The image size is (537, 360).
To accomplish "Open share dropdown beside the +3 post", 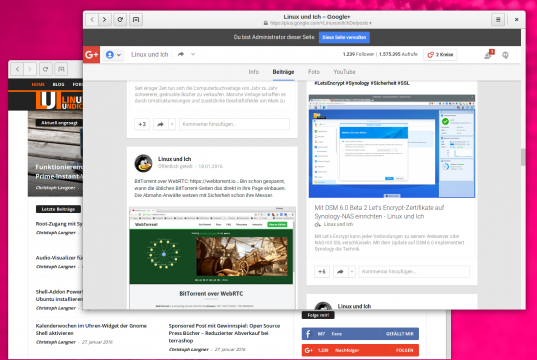I will (x=172, y=124).
